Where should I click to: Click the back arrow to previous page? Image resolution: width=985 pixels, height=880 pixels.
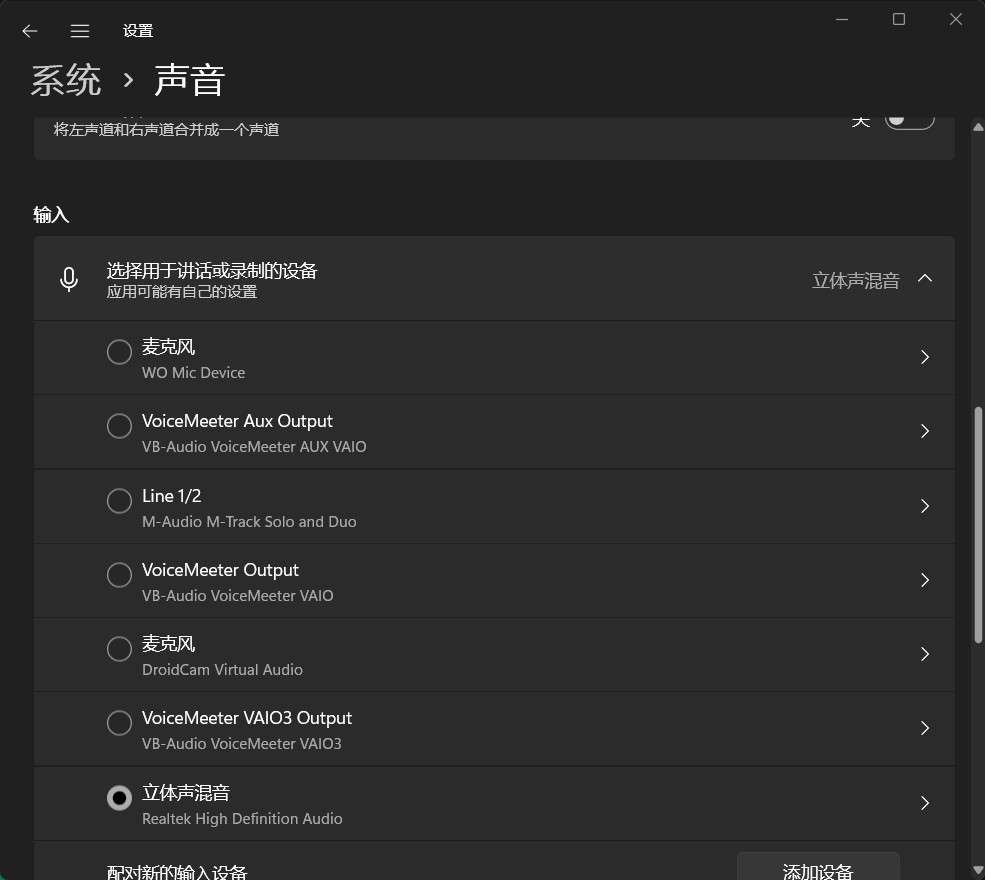tap(29, 30)
